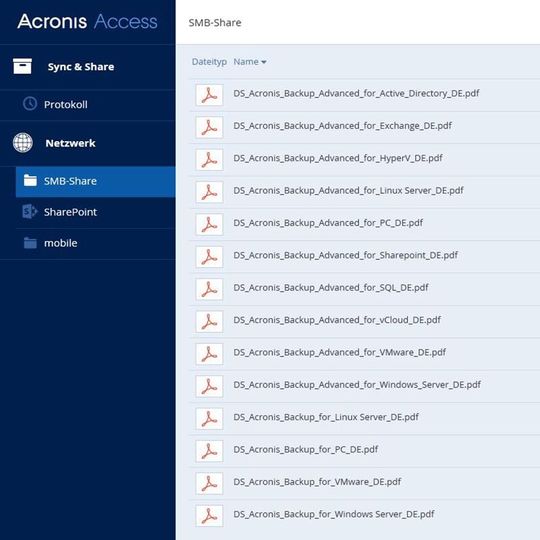Open DS_Acronis_Backup_Advanced_for_Linux Server_DE.pdf
Viewport: 540px width, 540px height.
point(348,190)
